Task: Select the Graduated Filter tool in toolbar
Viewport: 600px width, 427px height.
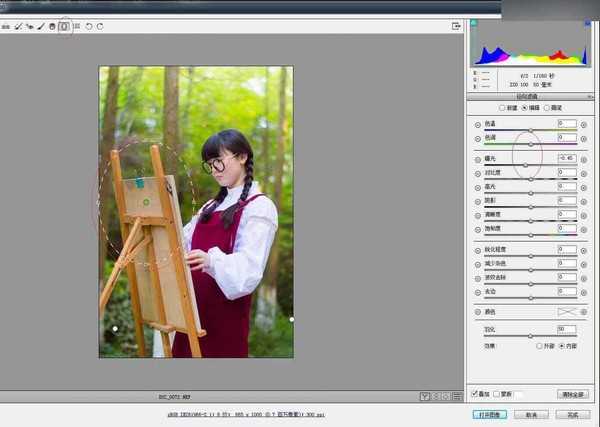Action: [53, 27]
